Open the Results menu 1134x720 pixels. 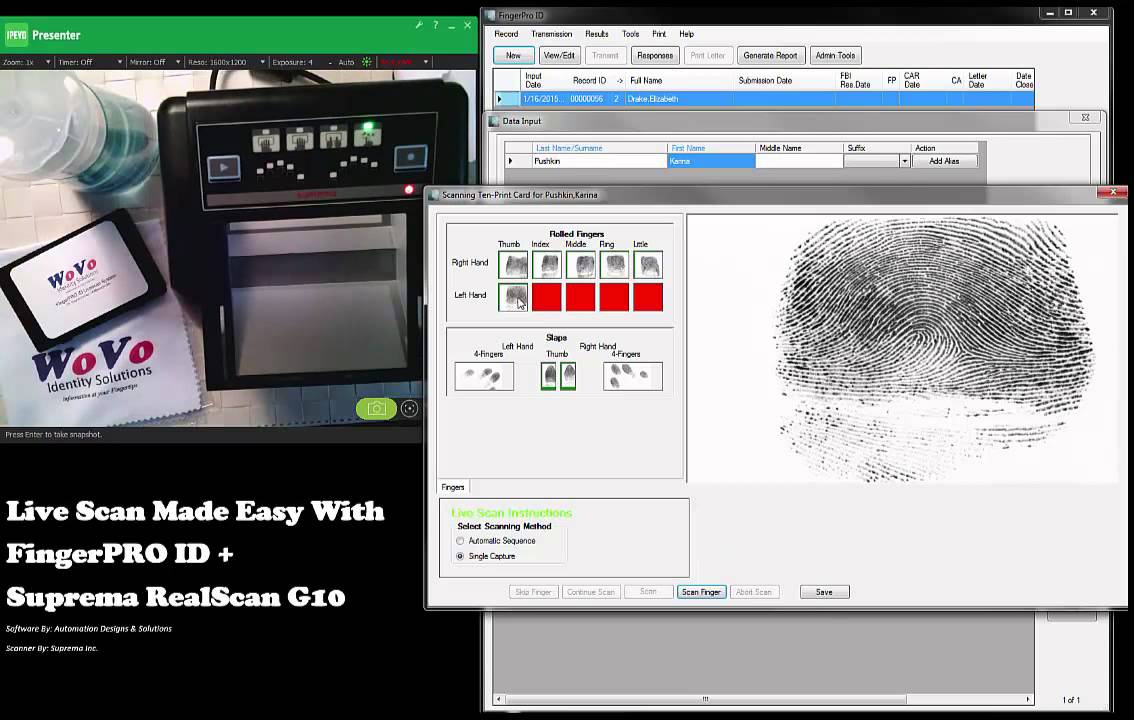pyautogui.click(x=597, y=34)
